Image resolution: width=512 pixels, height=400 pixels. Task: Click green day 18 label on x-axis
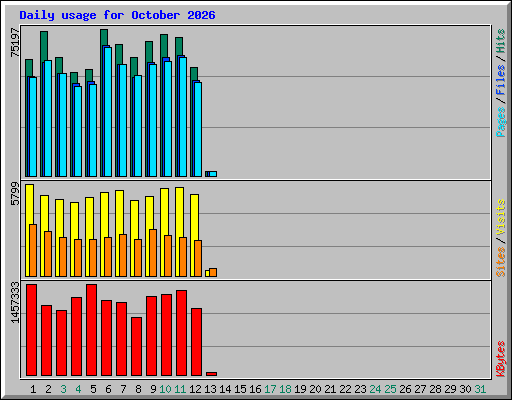click(285, 389)
